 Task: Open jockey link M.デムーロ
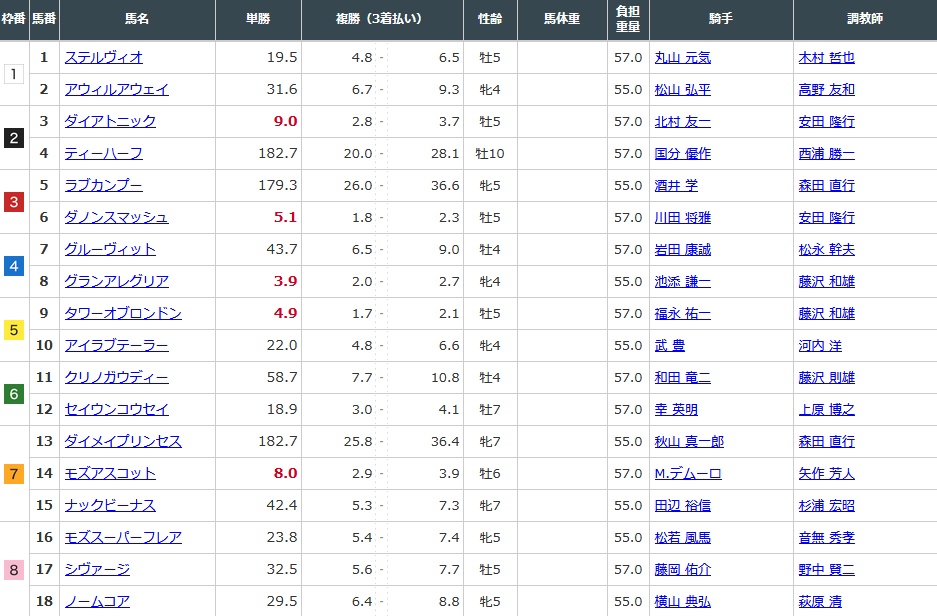687,474
